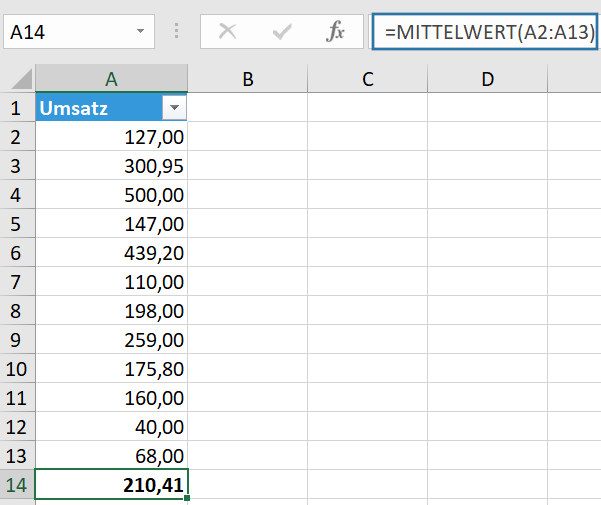601x505 pixels.
Task: Select row 11 header
Action: point(17,397)
